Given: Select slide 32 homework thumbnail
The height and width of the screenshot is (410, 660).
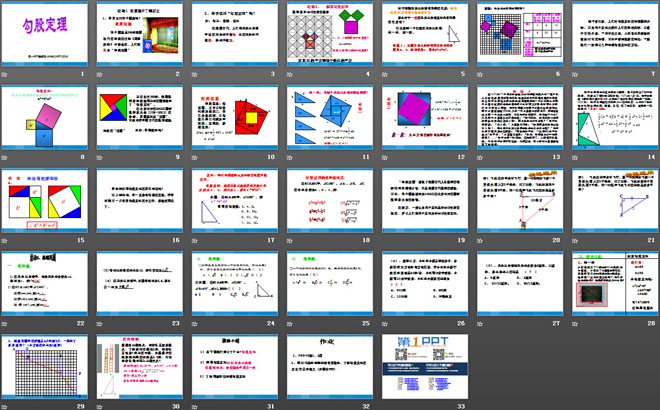Looking at the screenshot, I should click(330, 367).
